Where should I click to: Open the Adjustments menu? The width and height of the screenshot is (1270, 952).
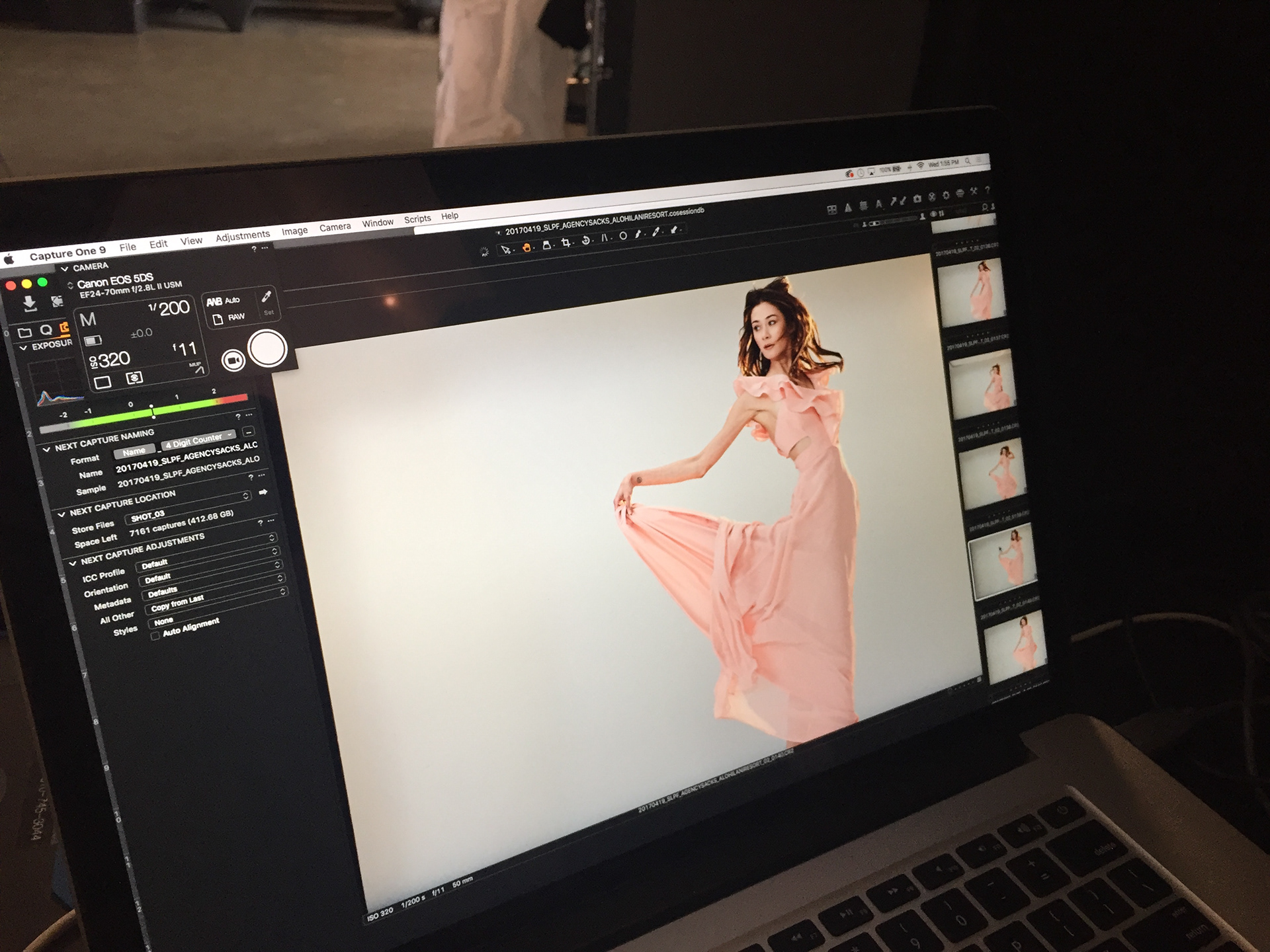pyautogui.click(x=243, y=235)
